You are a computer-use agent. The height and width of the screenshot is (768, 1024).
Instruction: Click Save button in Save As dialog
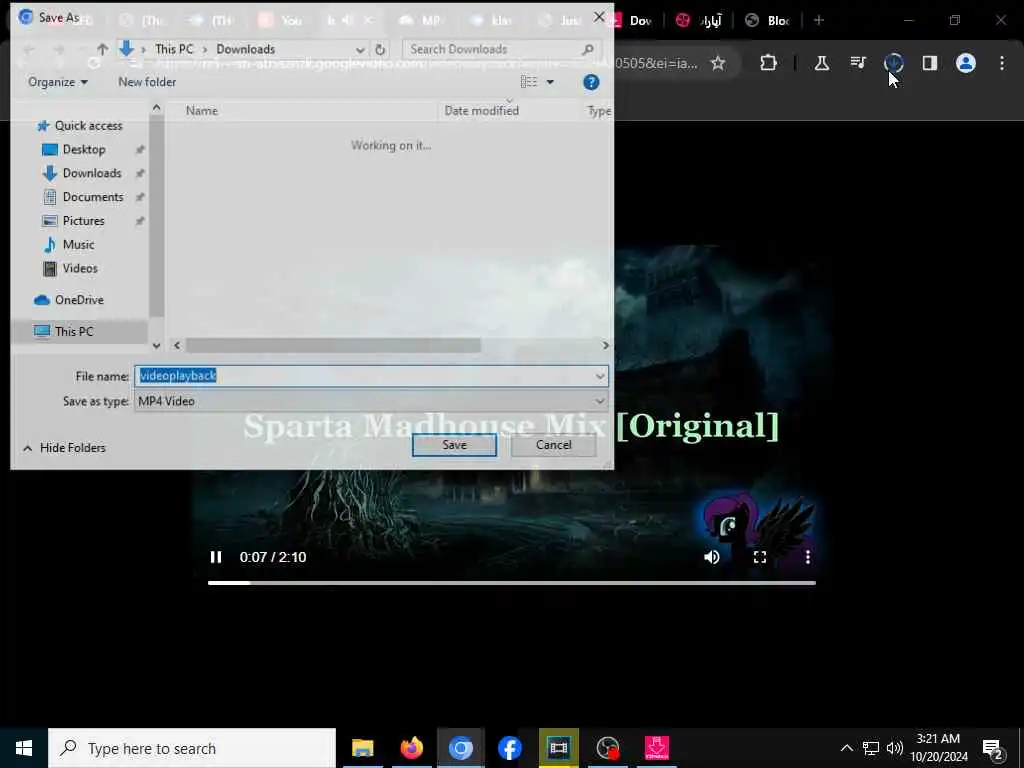pos(454,445)
